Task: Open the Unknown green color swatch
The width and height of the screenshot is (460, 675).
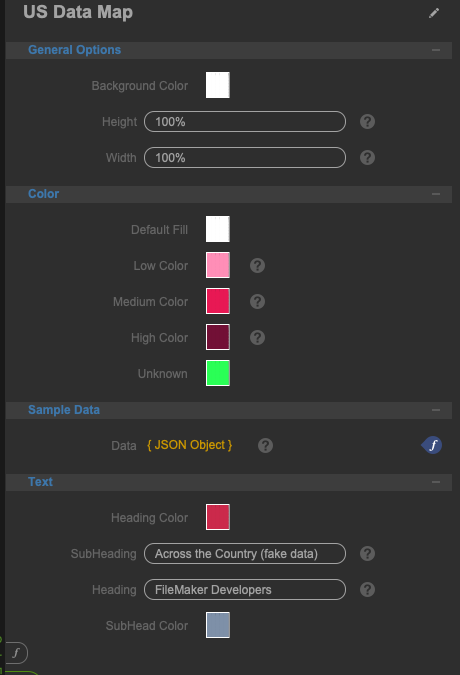Action: point(218,373)
